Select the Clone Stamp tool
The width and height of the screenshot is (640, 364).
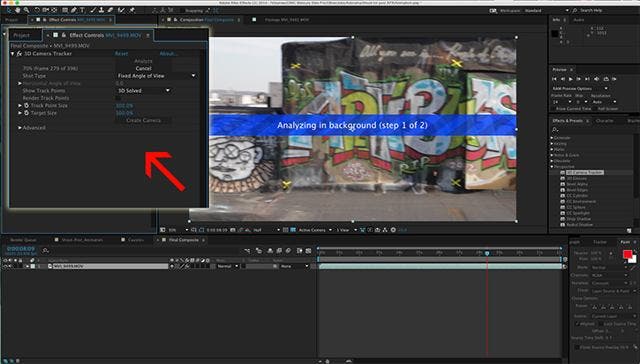tap(101, 10)
